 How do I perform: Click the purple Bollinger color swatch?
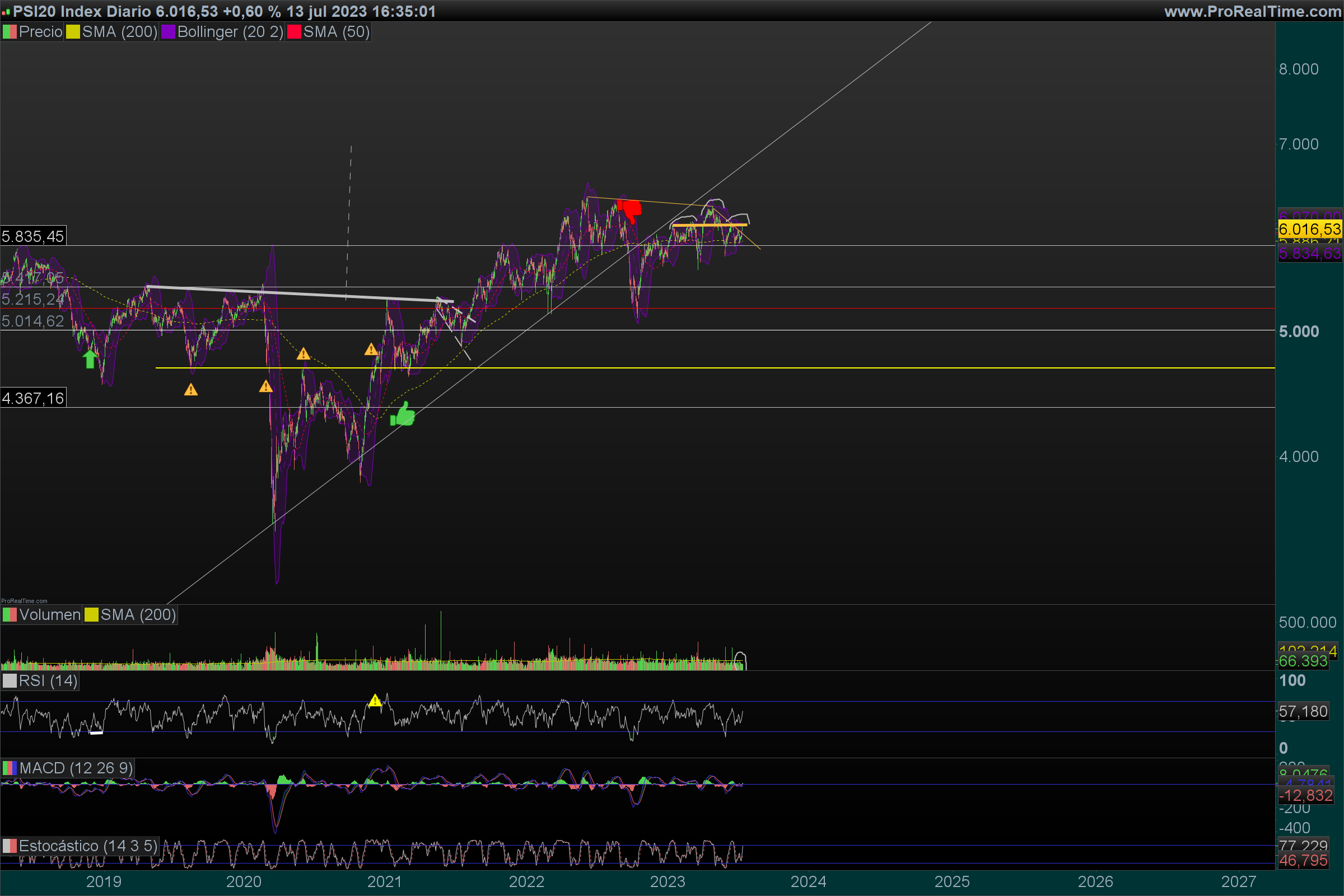click(168, 32)
